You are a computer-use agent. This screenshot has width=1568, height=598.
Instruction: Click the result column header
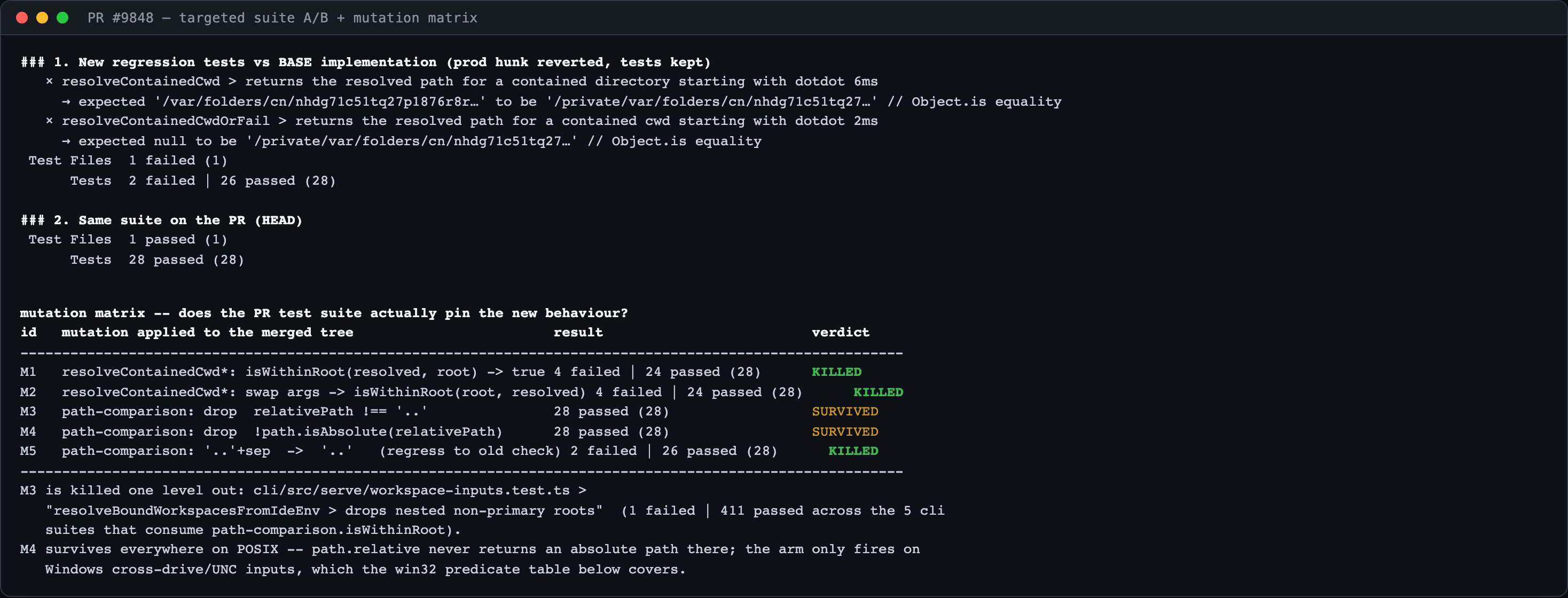(x=578, y=332)
